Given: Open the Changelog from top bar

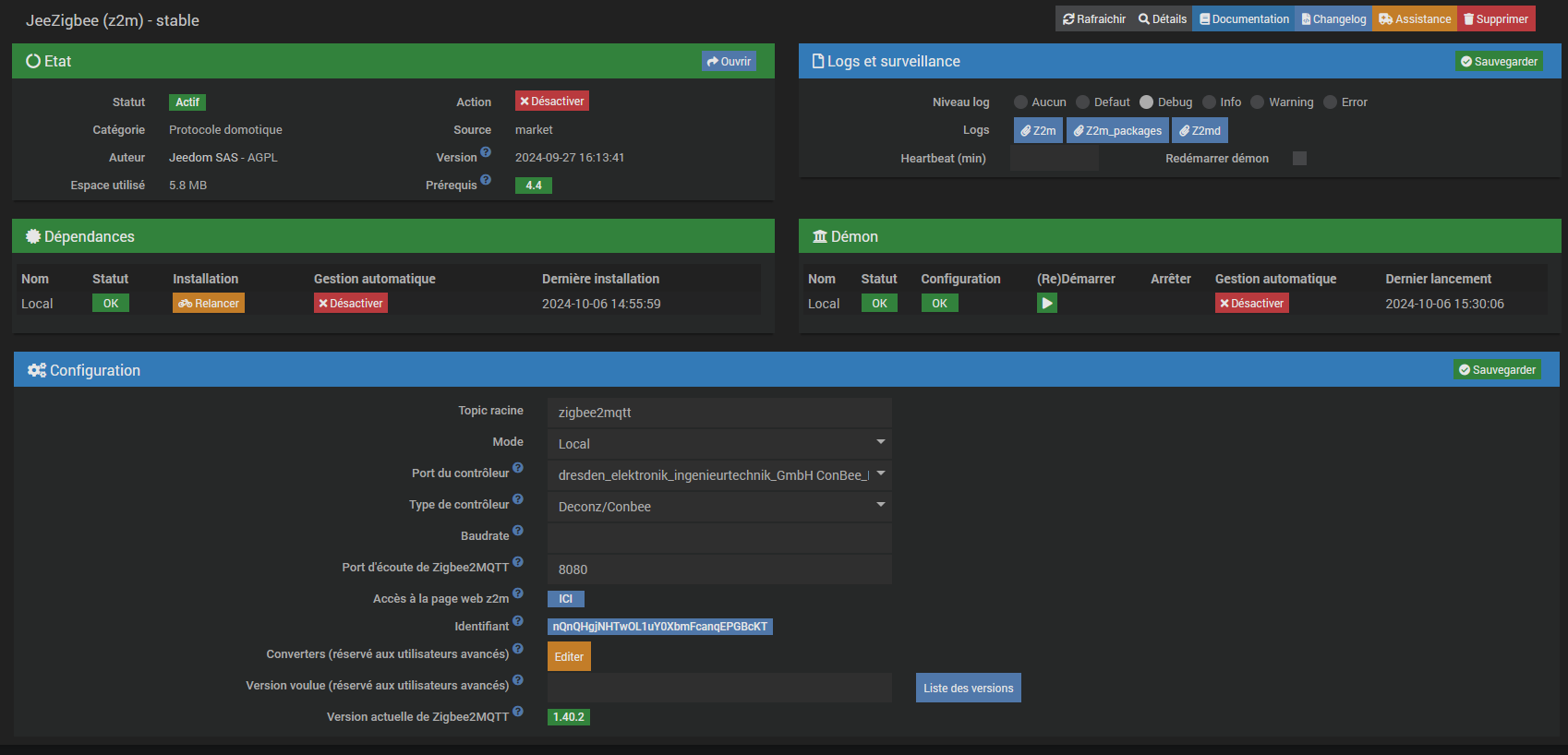Looking at the screenshot, I should (x=1333, y=19).
